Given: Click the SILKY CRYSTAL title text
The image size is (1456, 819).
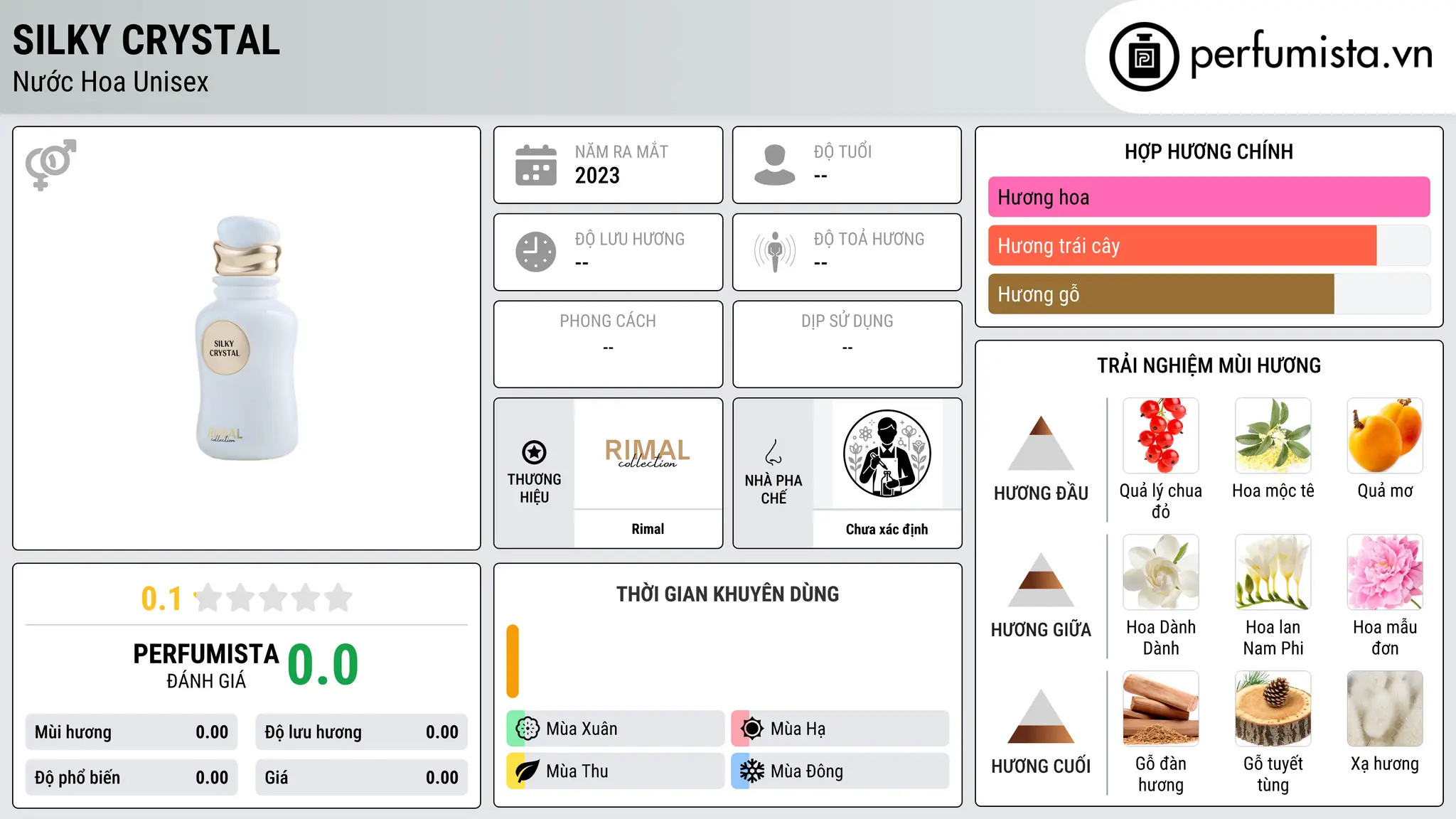Looking at the screenshot, I should point(146,40).
